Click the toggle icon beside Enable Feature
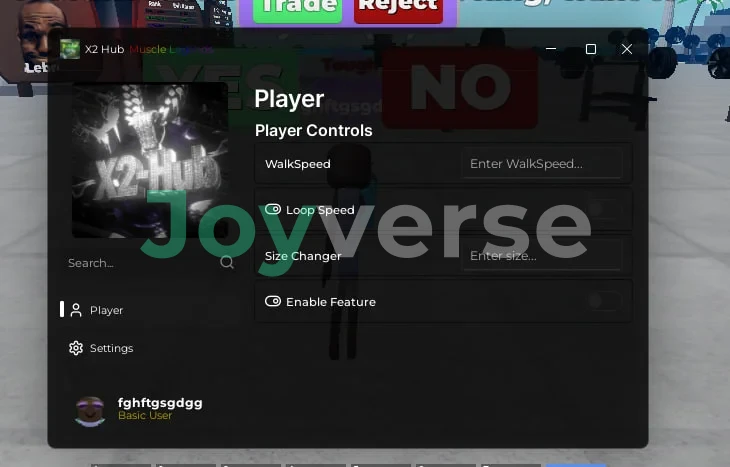The height and width of the screenshot is (467, 730). [x=273, y=301]
